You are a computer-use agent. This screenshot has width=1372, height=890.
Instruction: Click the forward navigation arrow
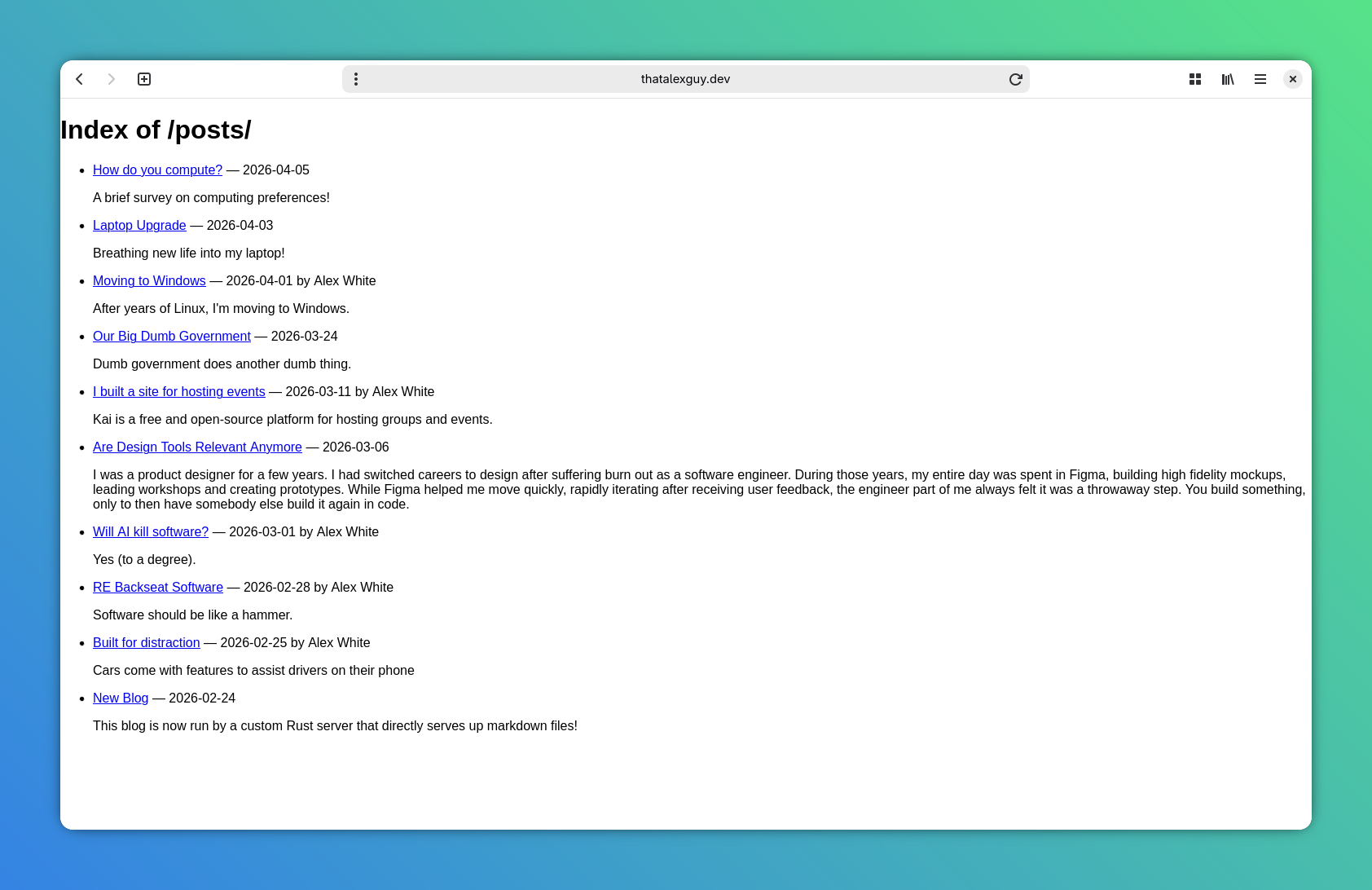point(112,79)
